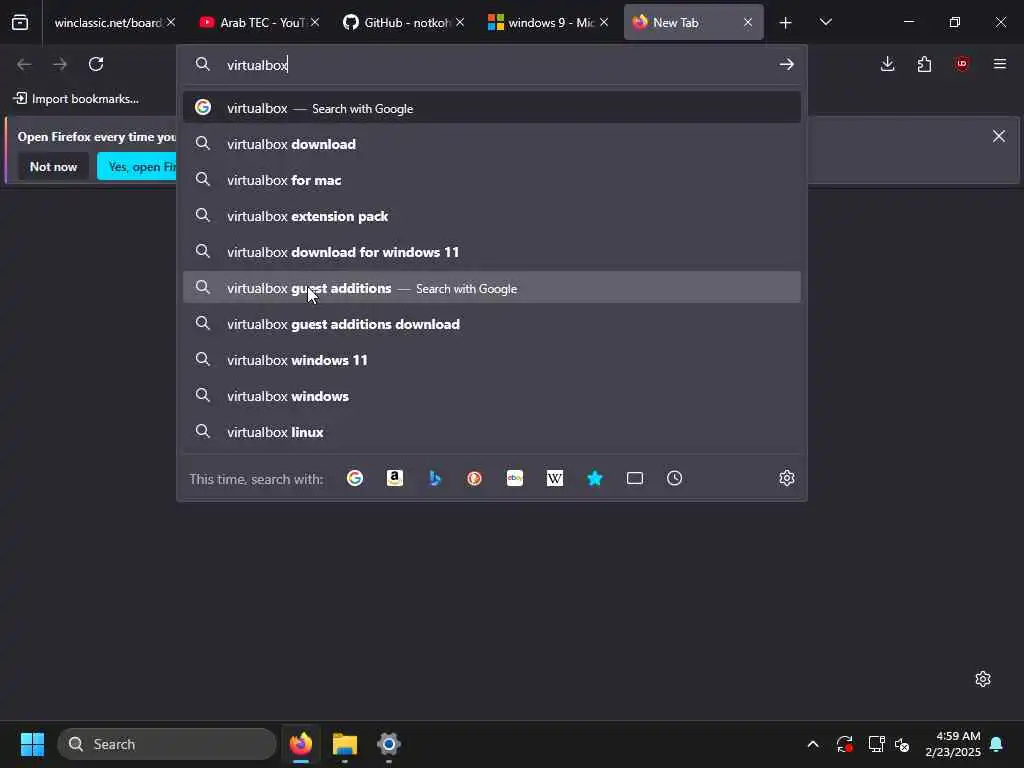Open the Firefox application menu
The width and height of the screenshot is (1024, 768).
(999, 64)
